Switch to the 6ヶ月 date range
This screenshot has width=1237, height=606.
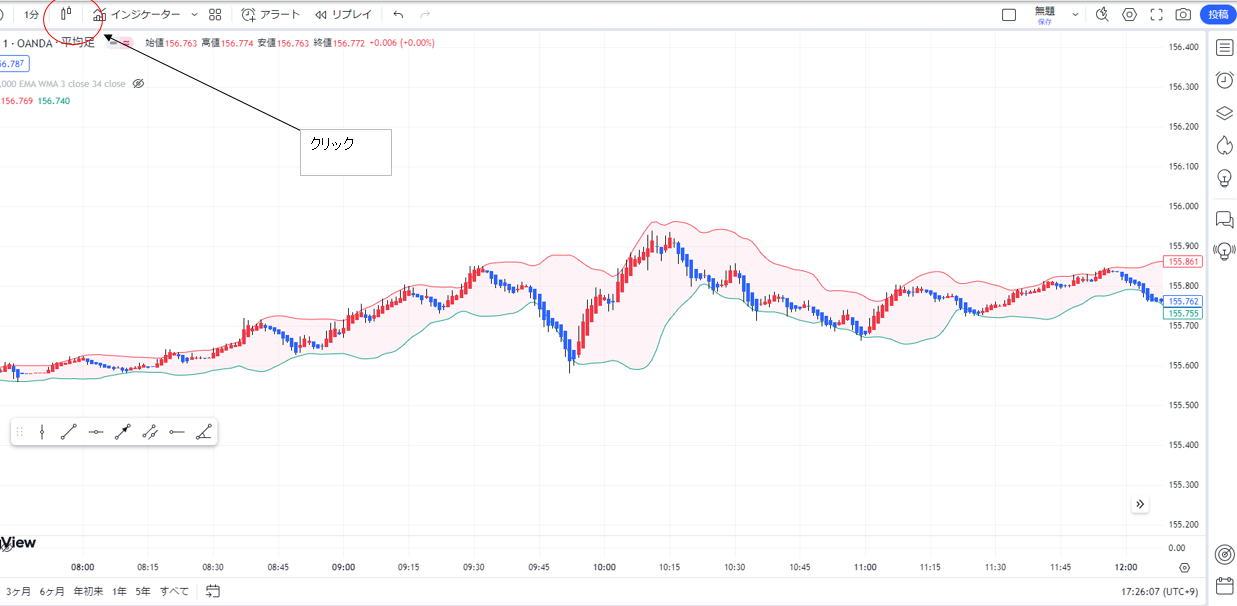click(x=52, y=591)
